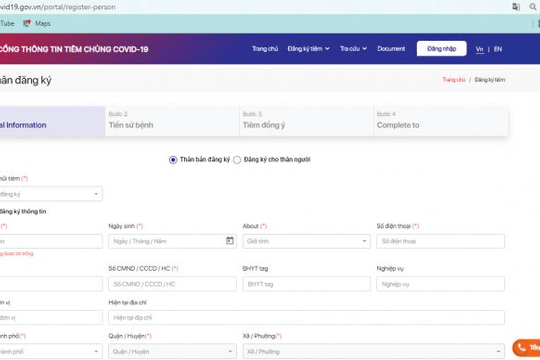Select step 4 Complete to tab
The width and height of the screenshot is (540, 360).
(441, 121)
